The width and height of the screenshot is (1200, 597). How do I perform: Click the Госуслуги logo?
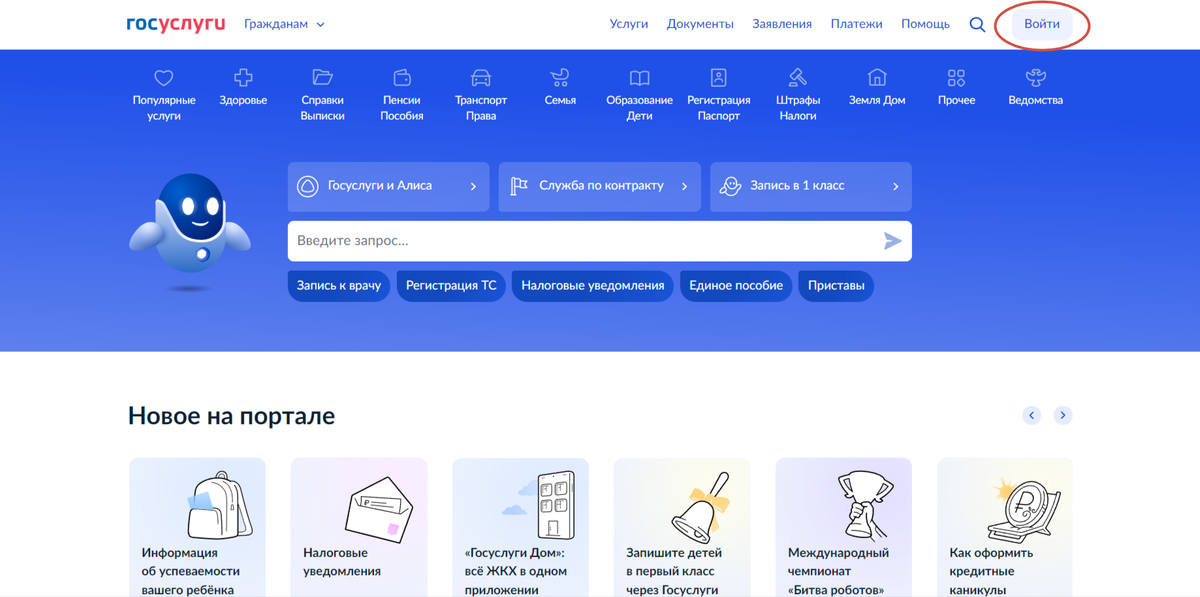176,24
